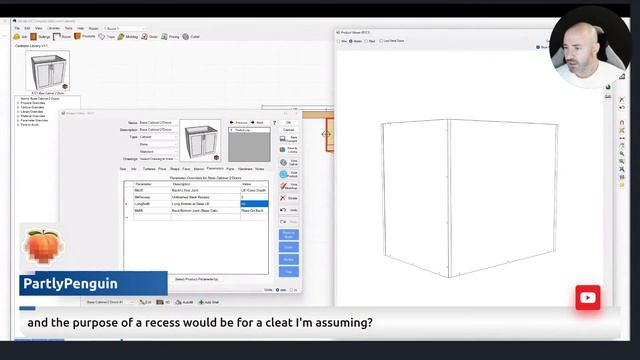640x360 pixels.
Task: Click the red X icon in viewer side toolbar
Action: click(622, 100)
